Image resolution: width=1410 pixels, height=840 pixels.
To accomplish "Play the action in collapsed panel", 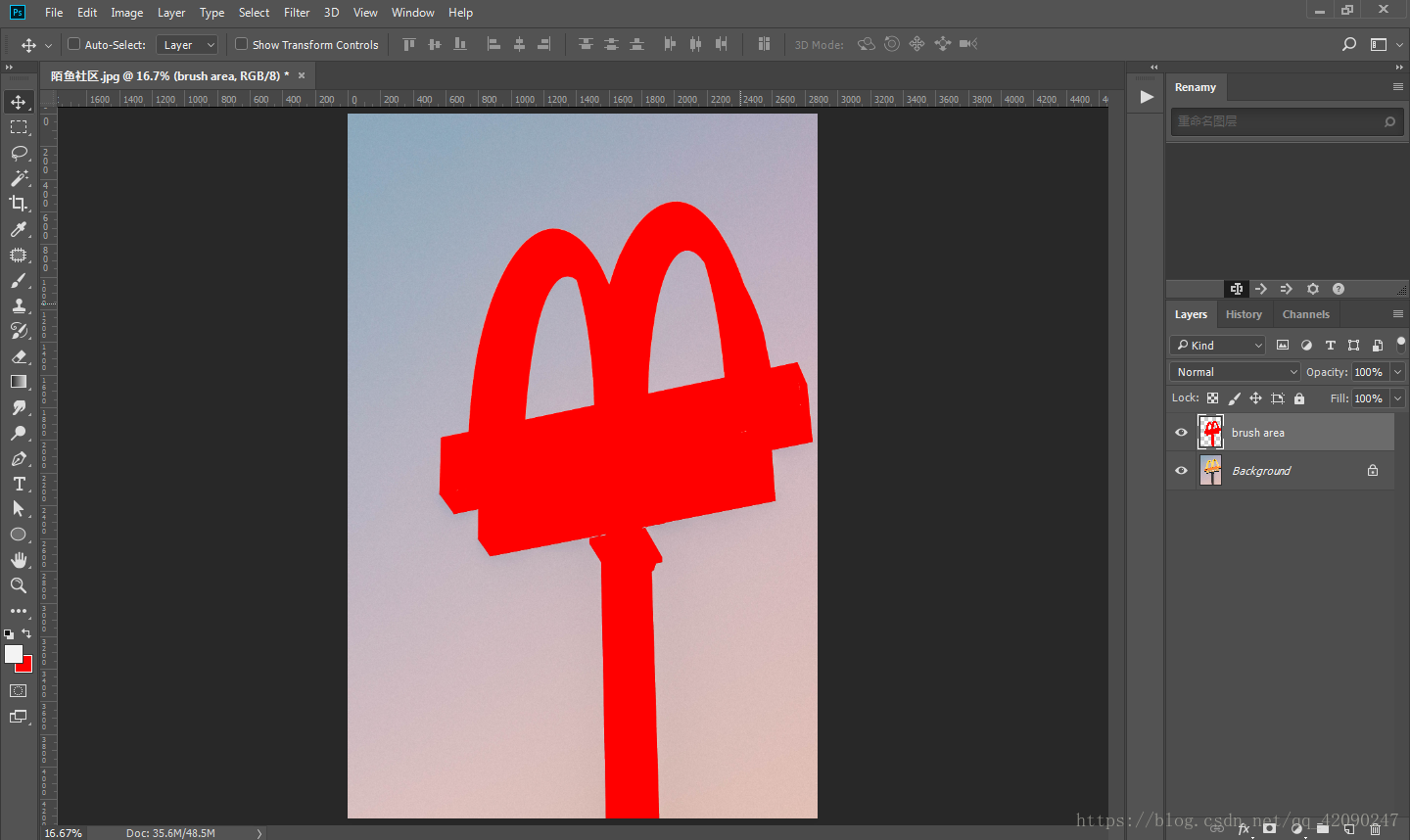I will 1147,97.
